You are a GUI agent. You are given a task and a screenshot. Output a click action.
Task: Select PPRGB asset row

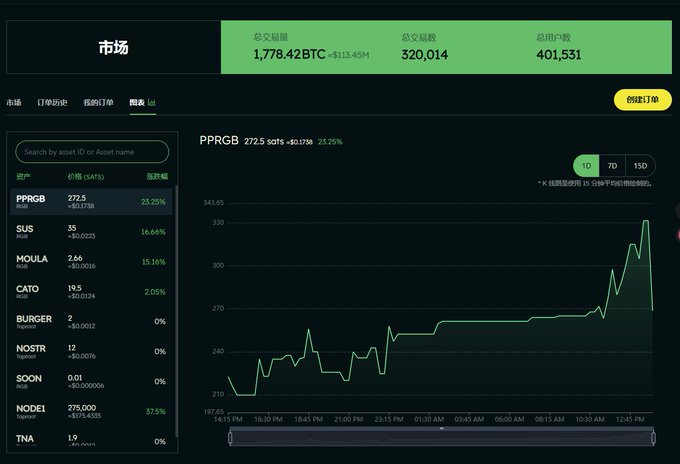[x=91, y=202]
